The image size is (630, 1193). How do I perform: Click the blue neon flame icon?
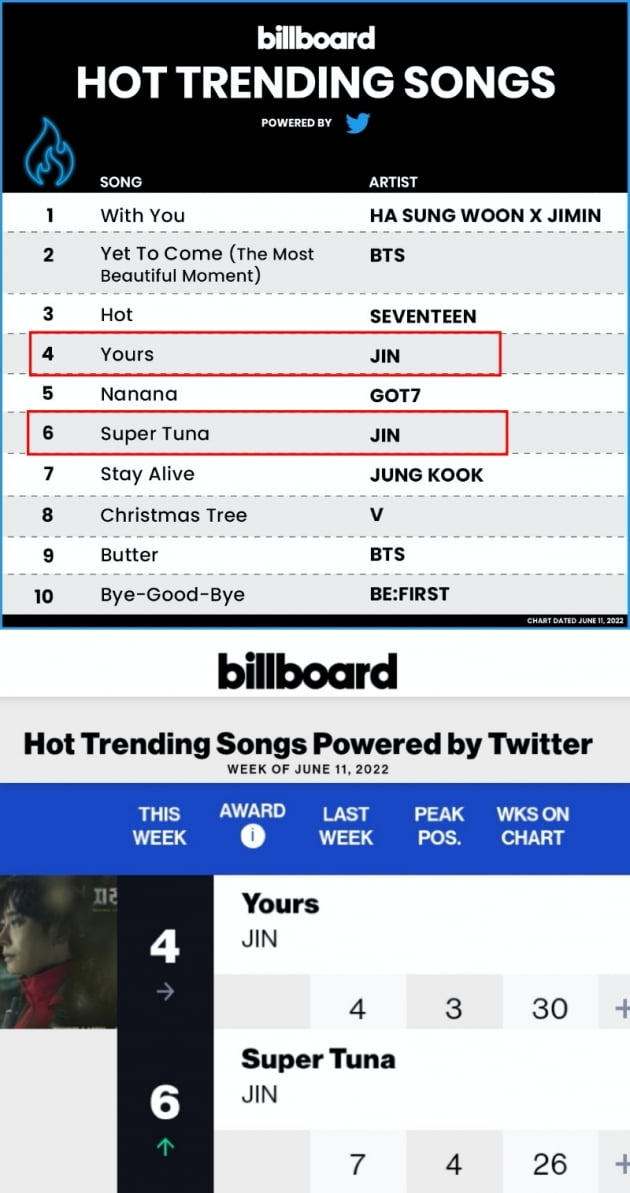(49, 151)
